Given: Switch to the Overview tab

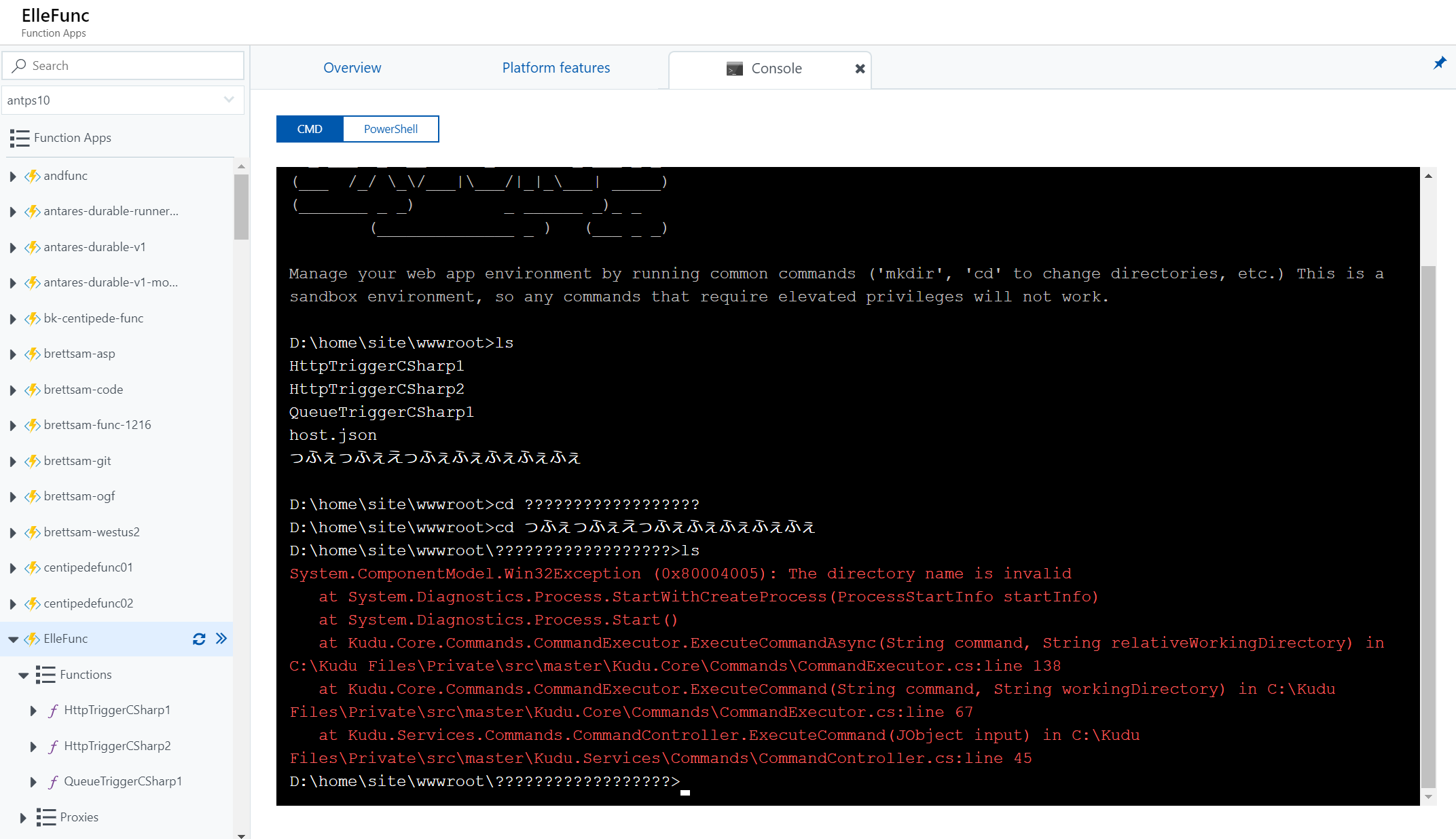Looking at the screenshot, I should [x=352, y=67].
